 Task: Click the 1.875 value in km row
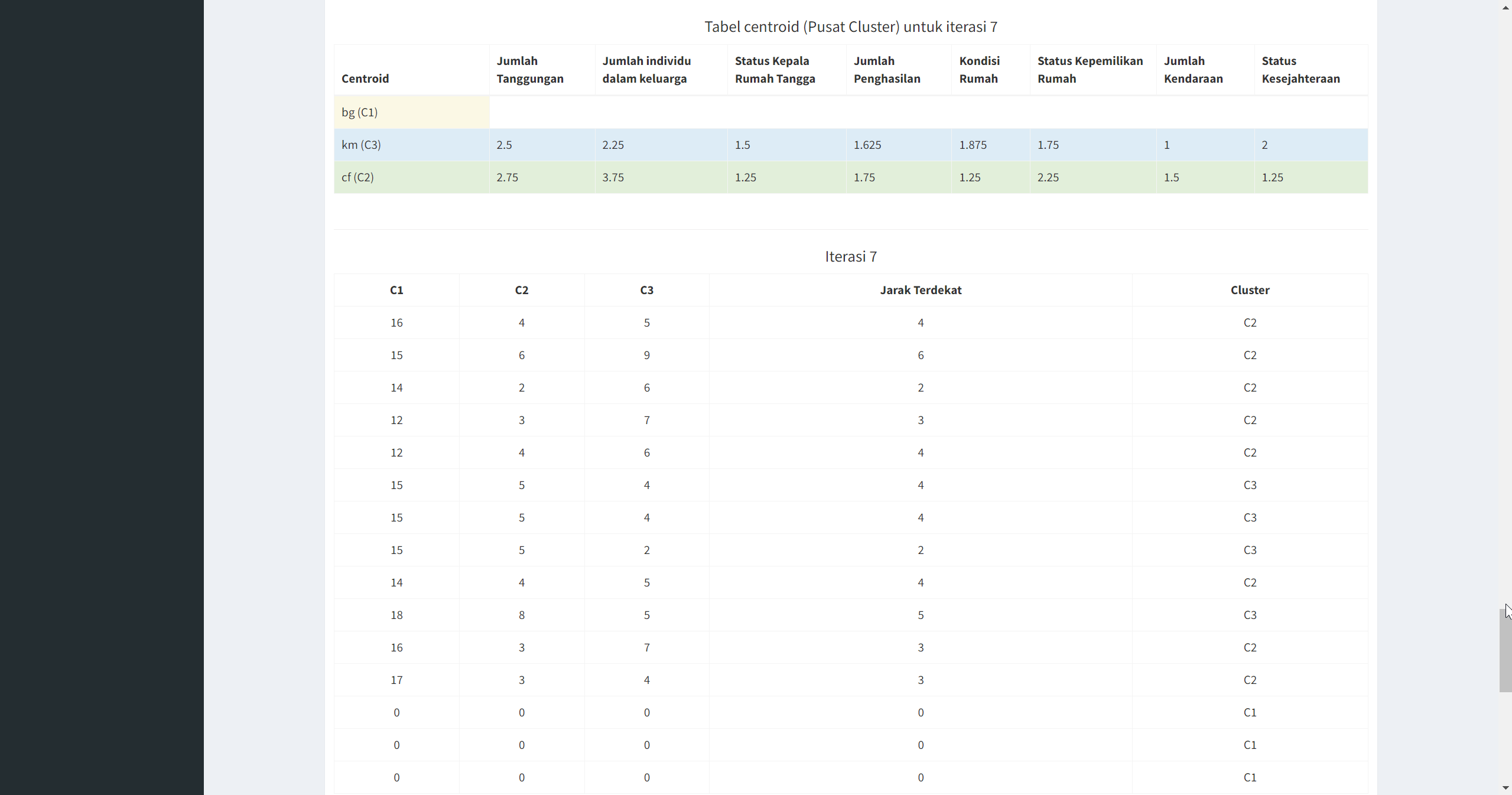(973, 145)
